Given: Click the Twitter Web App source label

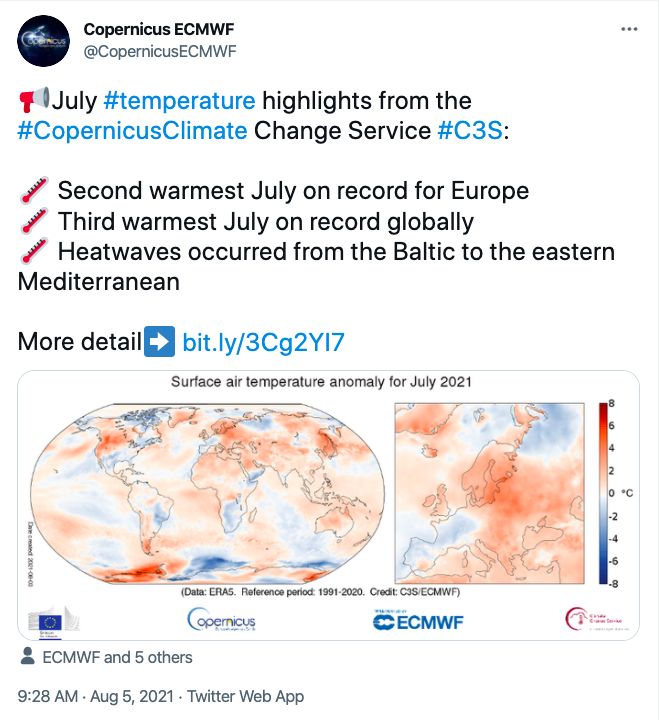Looking at the screenshot, I should tap(245, 696).
